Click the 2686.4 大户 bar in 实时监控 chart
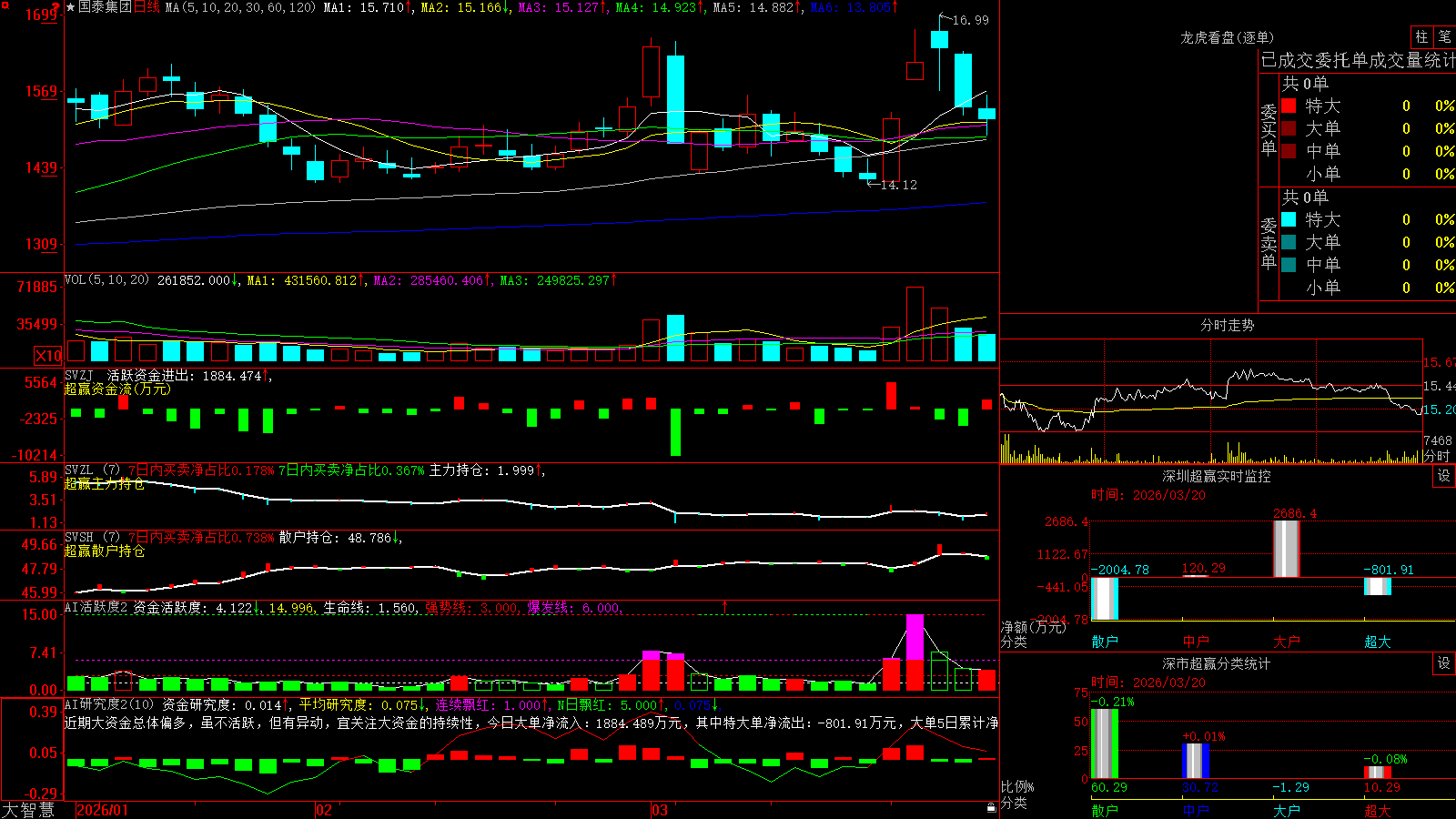This screenshot has height=819, width=1456. pyautogui.click(x=1286, y=549)
